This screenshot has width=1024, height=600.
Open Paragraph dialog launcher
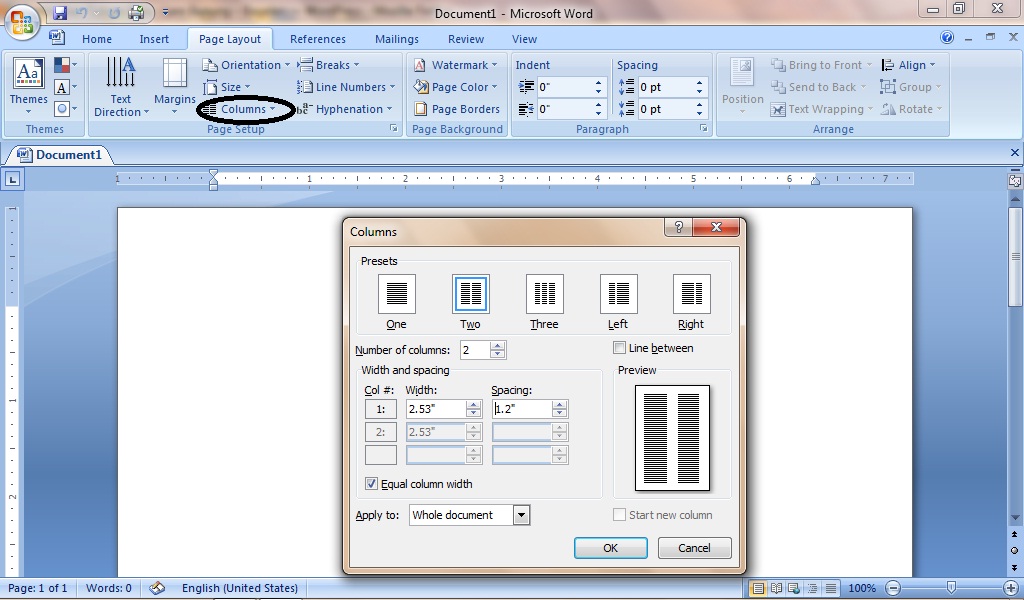point(703,129)
